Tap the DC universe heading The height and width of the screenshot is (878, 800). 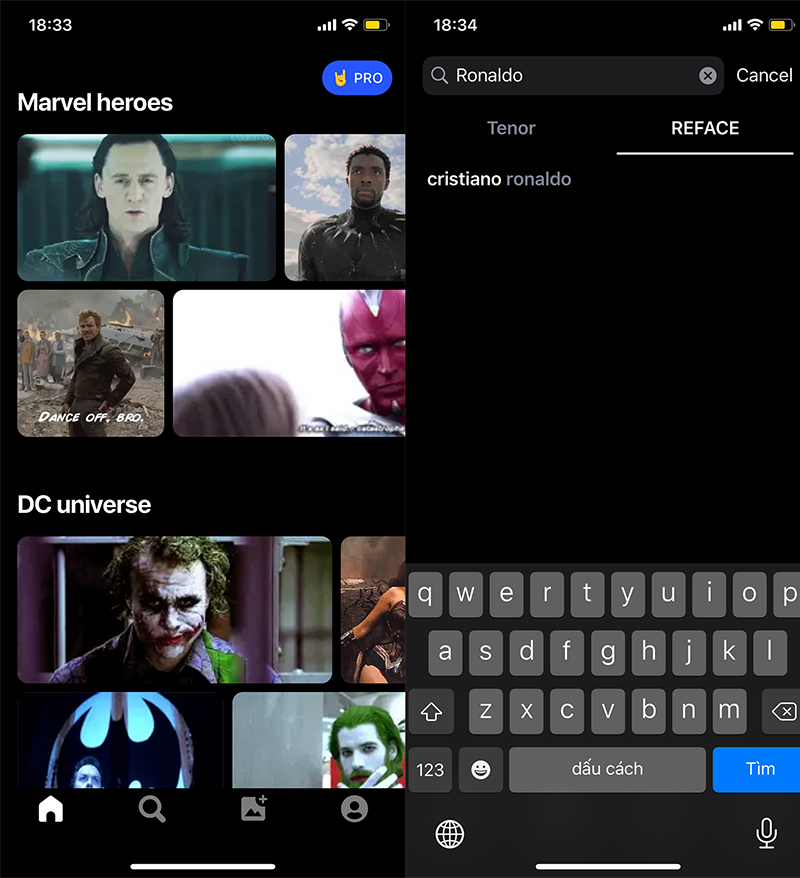coord(84,505)
